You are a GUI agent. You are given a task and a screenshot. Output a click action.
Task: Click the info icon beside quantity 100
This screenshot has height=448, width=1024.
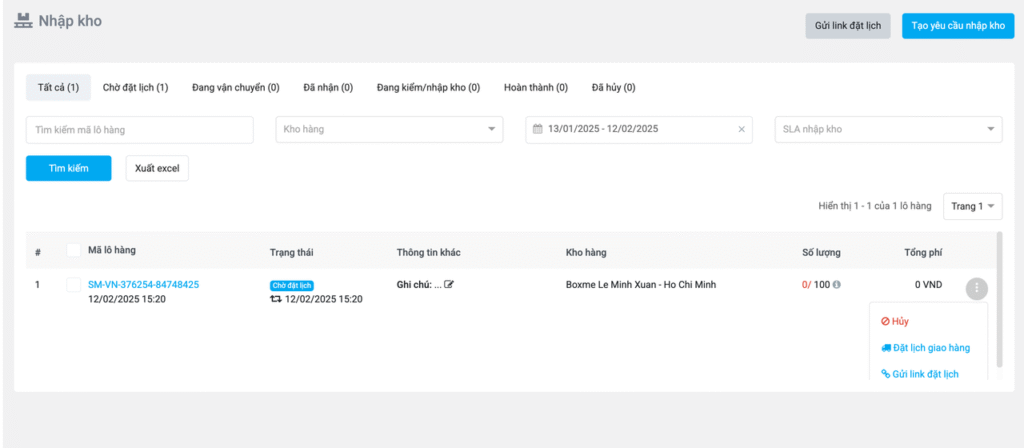pyautogui.click(x=837, y=285)
